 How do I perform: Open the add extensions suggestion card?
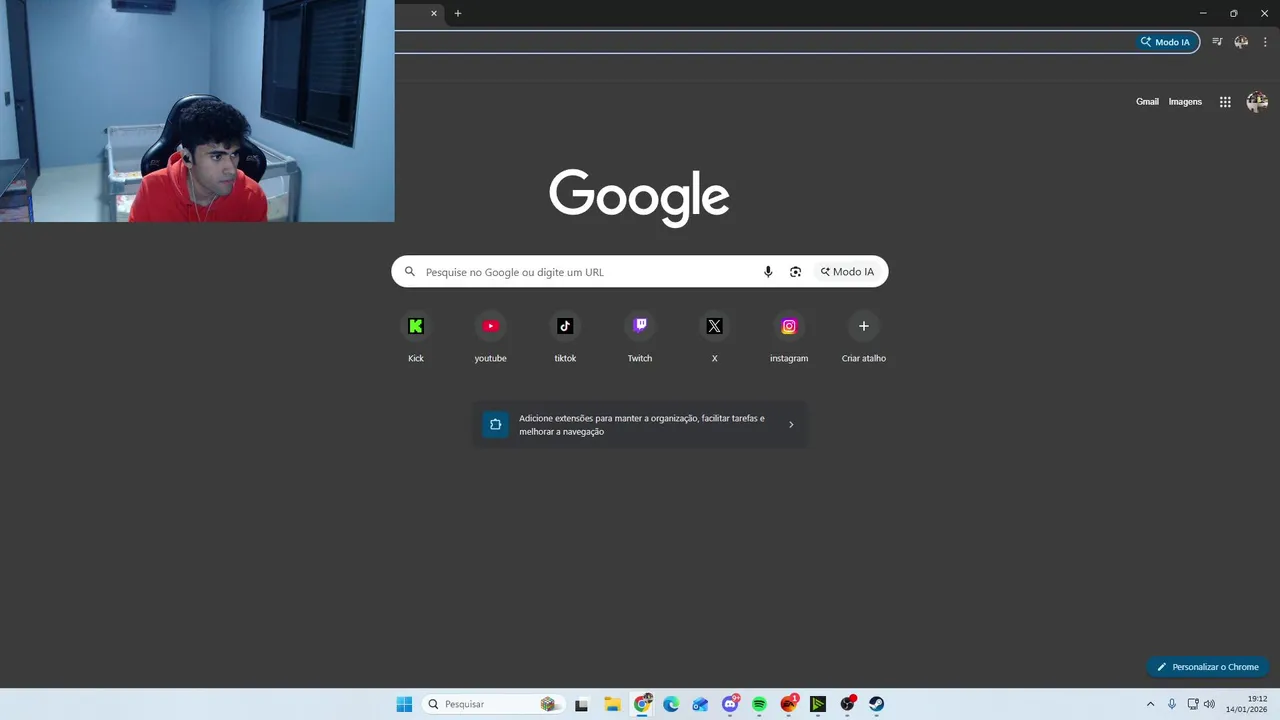pos(640,425)
